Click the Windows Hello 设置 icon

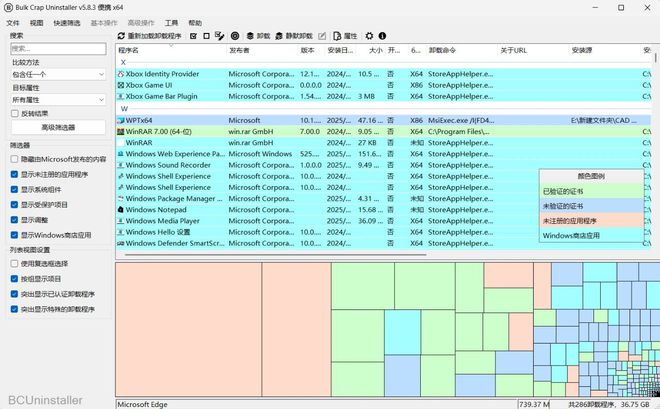(x=121, y=232)
